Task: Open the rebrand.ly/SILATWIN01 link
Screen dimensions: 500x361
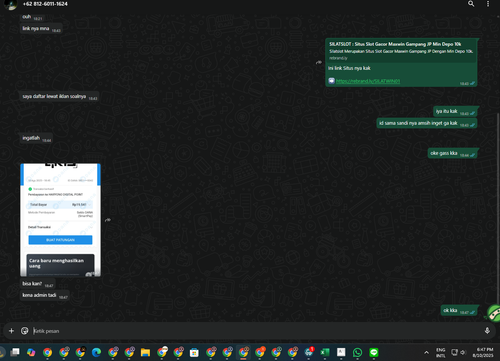Action: click(368, 81)
